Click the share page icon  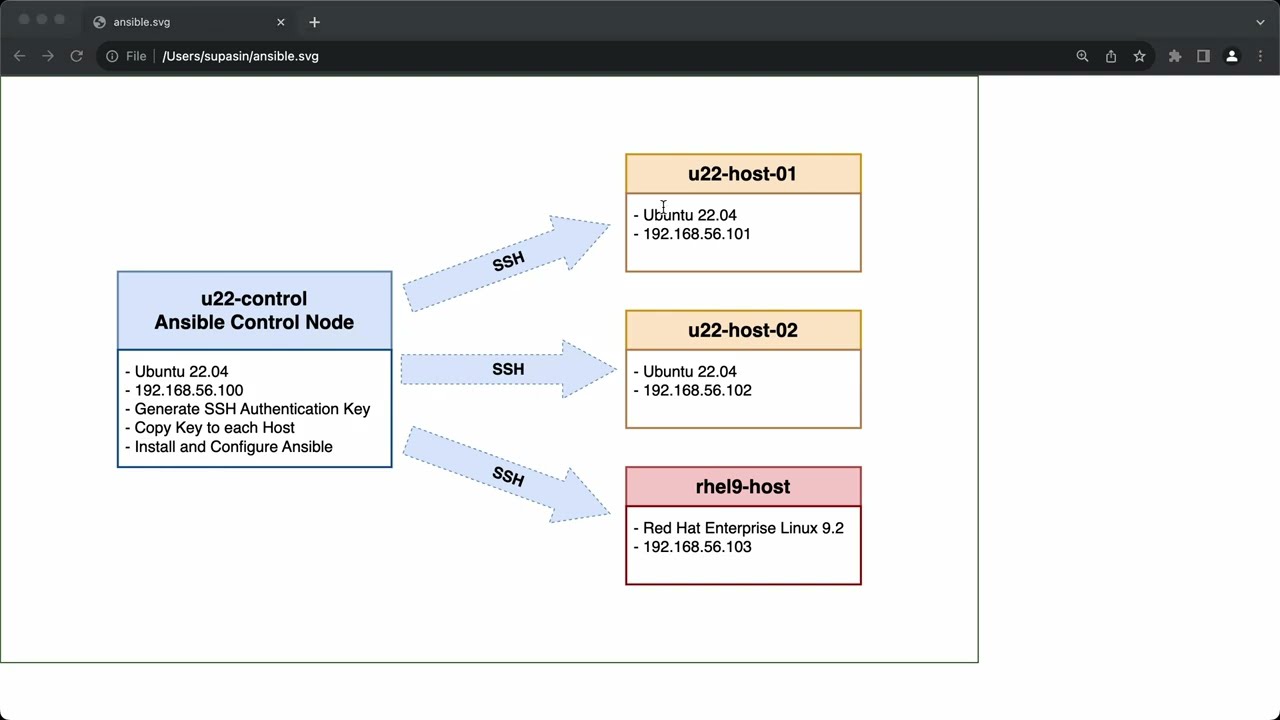point(1111,56)
